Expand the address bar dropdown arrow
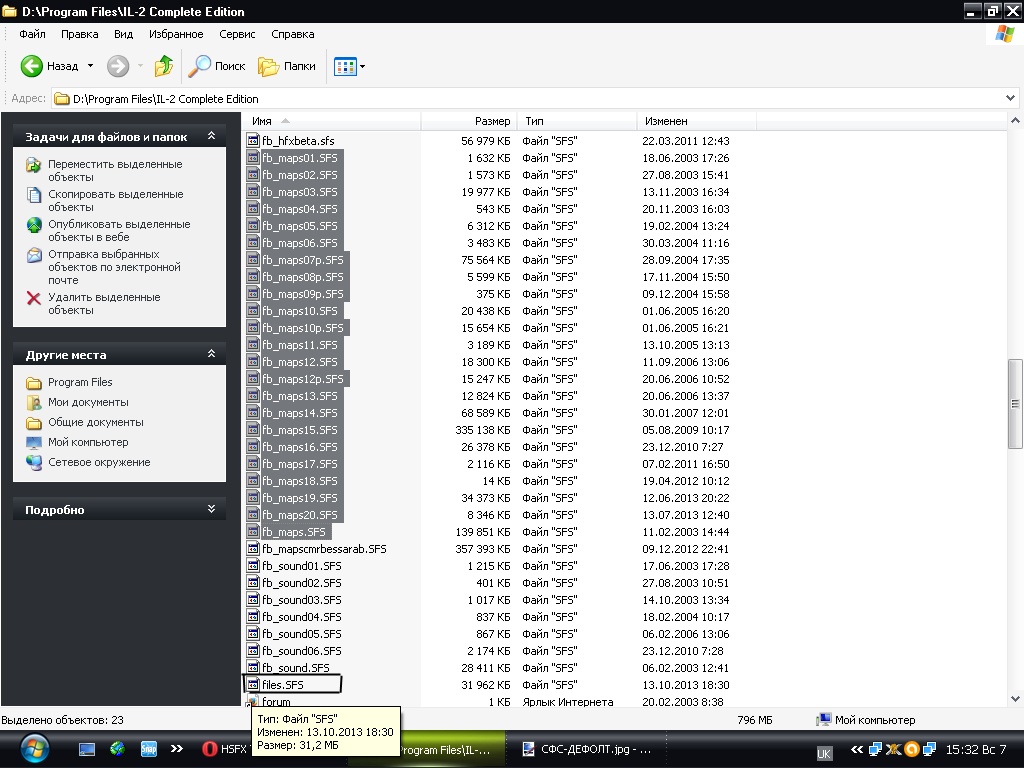Viewport: 1024px width, 768px height. pos(1010,99)
